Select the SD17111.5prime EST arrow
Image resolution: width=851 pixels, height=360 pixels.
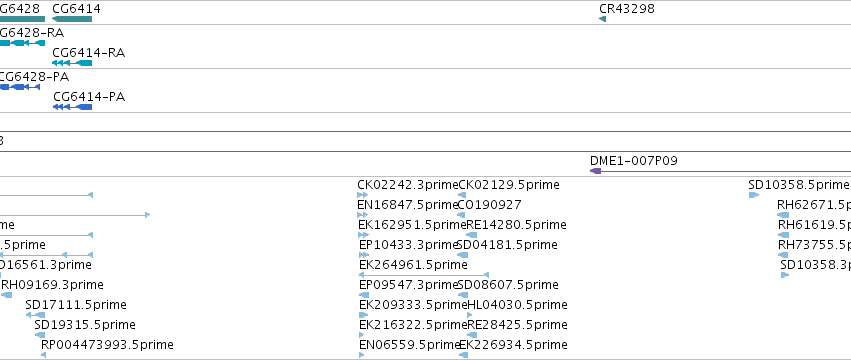pyautogui.click(x=35, y=315)
